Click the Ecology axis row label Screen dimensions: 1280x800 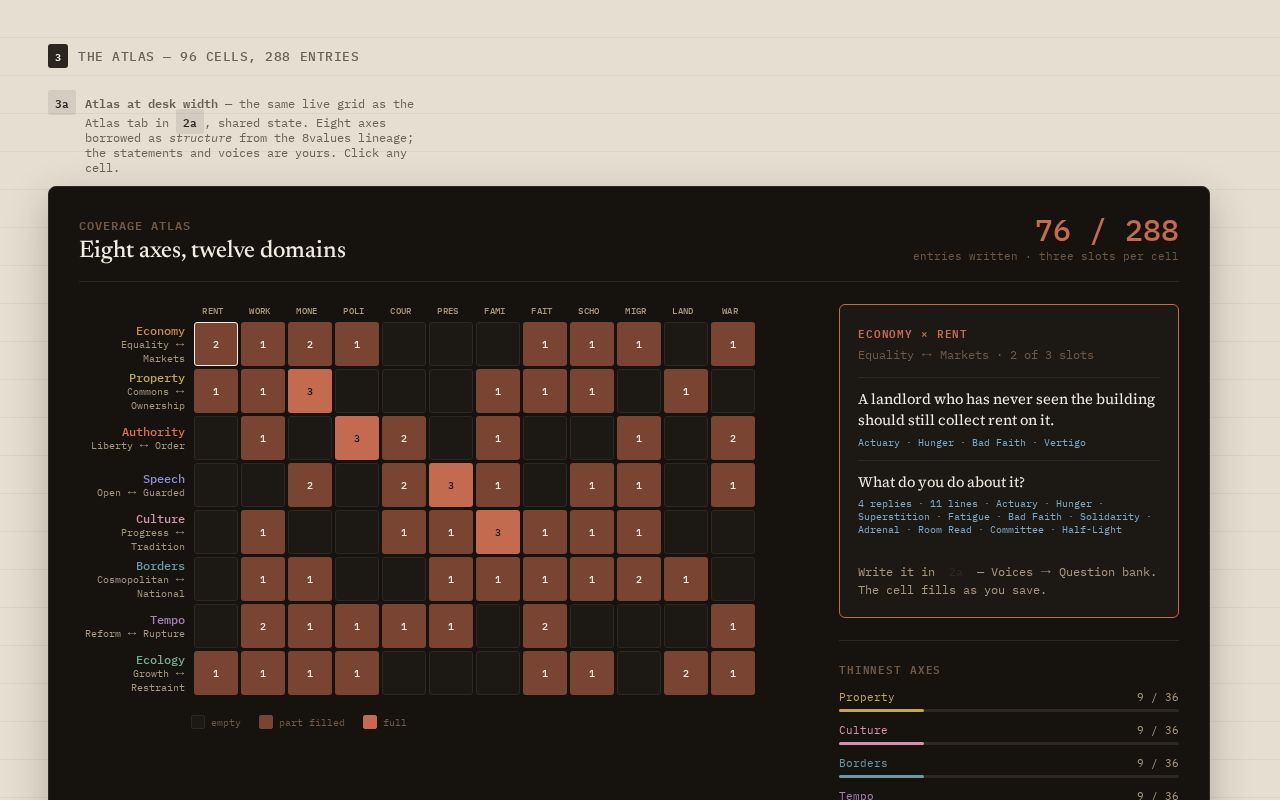tap(159, 673)
